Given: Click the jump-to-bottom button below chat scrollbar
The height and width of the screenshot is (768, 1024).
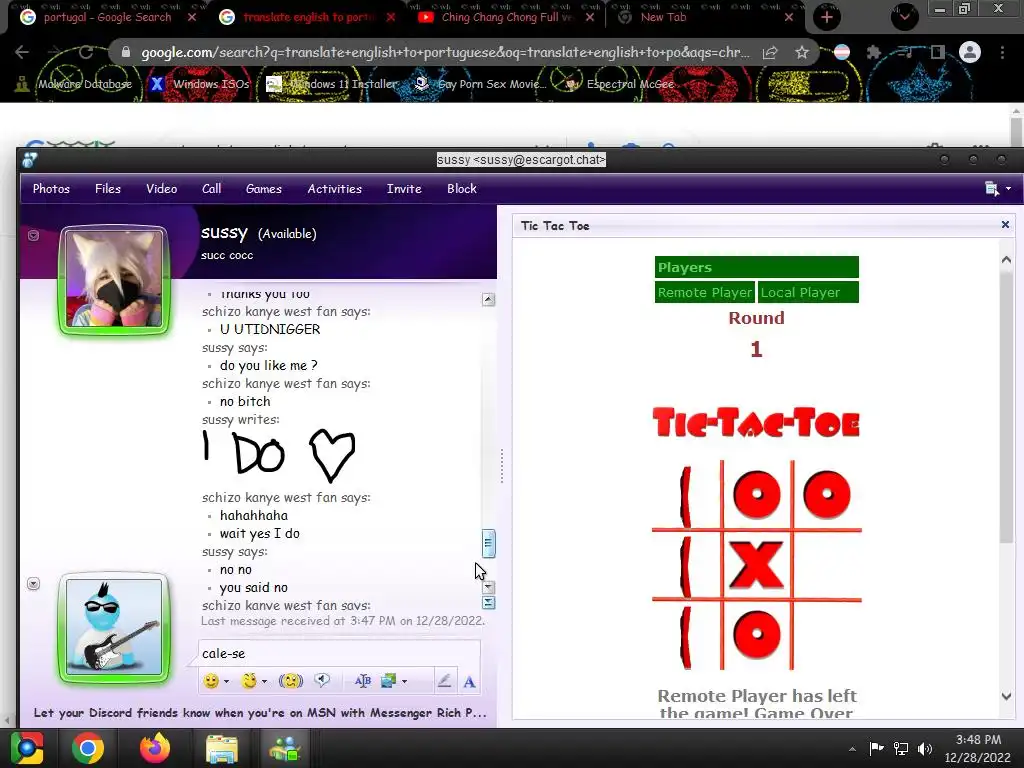Looking at the screenshot, I should [x=488, y=603].
